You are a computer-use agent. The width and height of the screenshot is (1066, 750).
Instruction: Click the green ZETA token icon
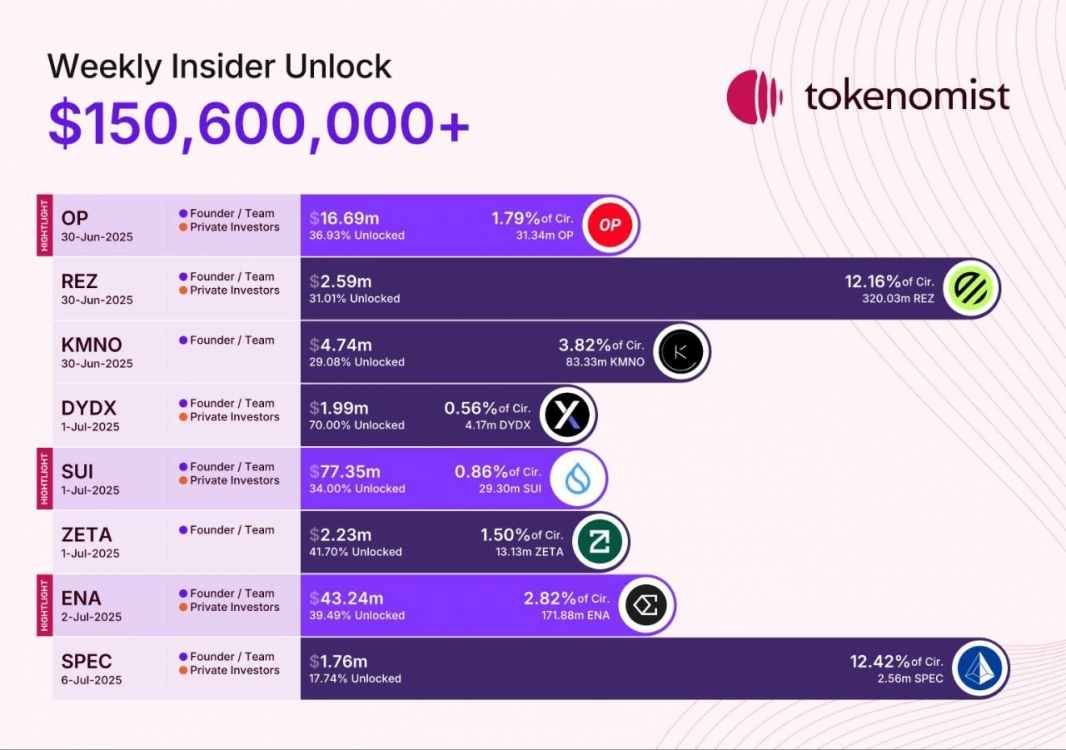pos(601,542)
